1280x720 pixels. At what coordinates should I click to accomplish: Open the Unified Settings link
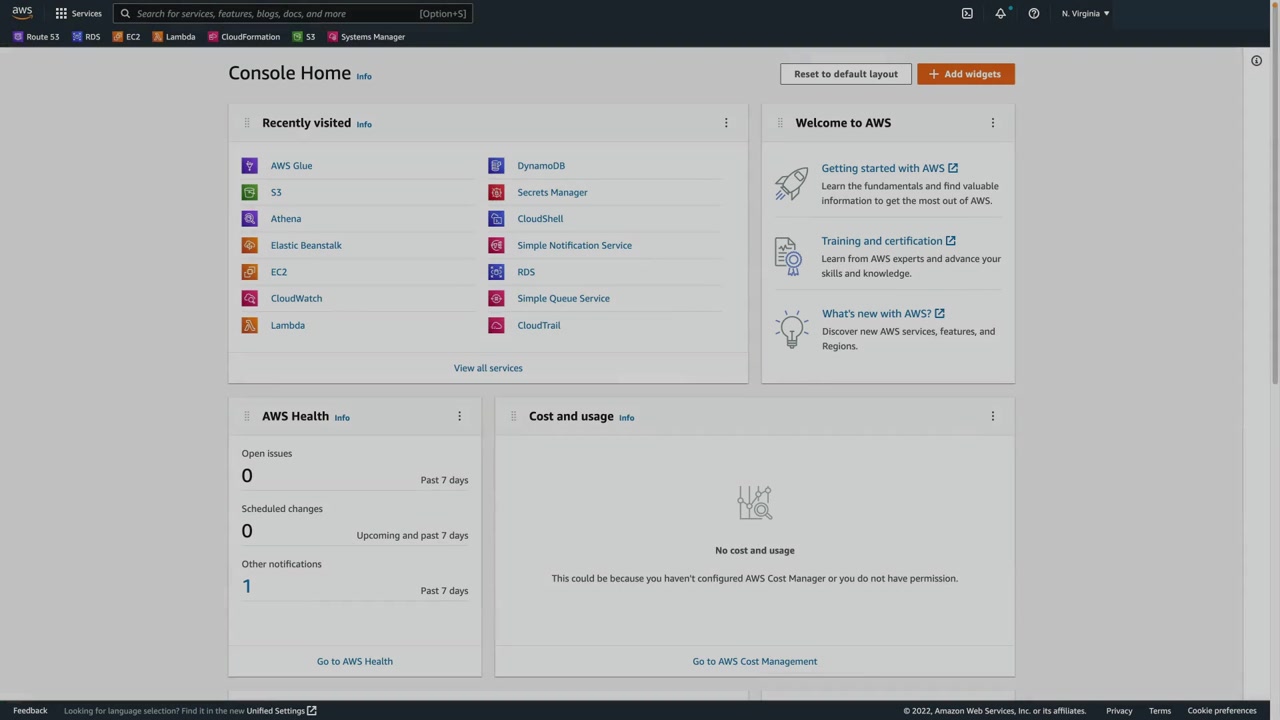281,711
